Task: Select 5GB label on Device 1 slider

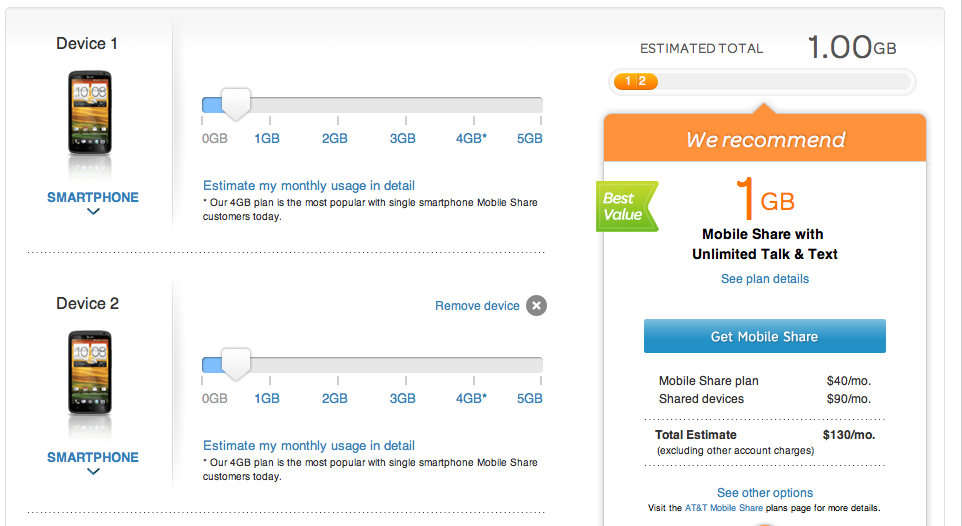Action: pyautogui.click(x=529, y=138)
